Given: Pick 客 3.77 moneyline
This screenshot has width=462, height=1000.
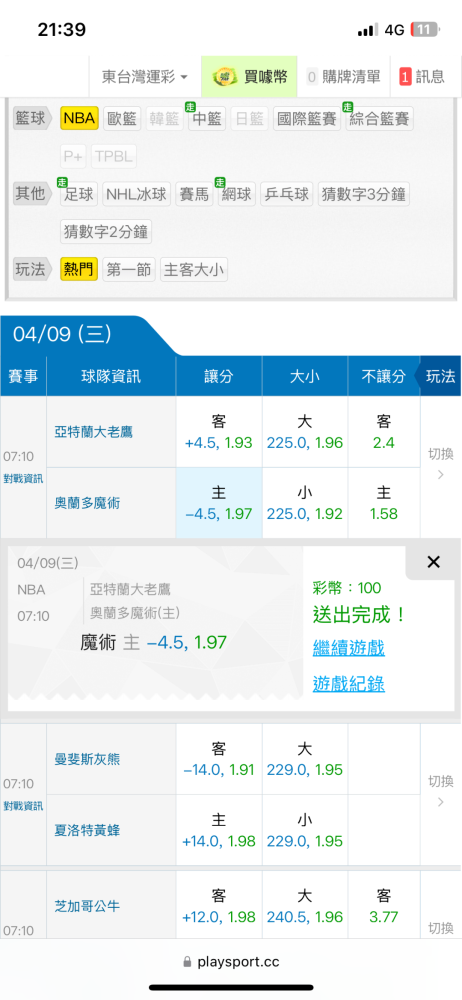Looking at the screenshot, I should 384,906.
